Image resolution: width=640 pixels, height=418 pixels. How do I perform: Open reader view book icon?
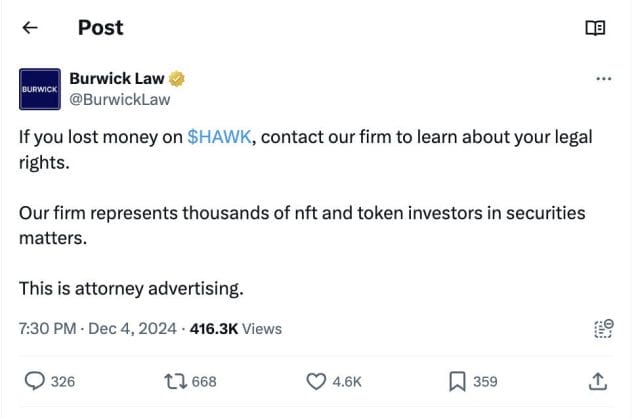[595, 28]
